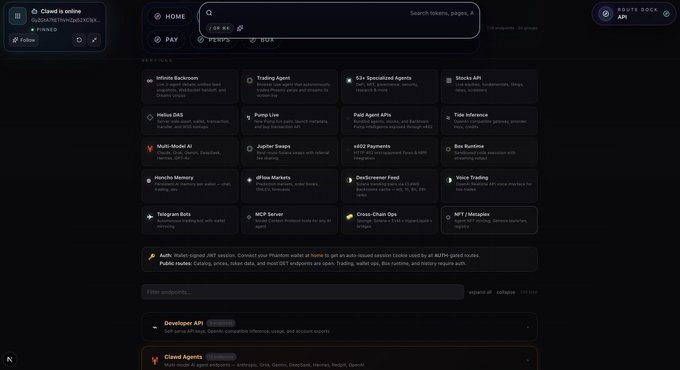Click the NFT / Metaplex card icon
Image resolution: width=680 pixels, height=370 pixels.
click(x=448, y=217)
